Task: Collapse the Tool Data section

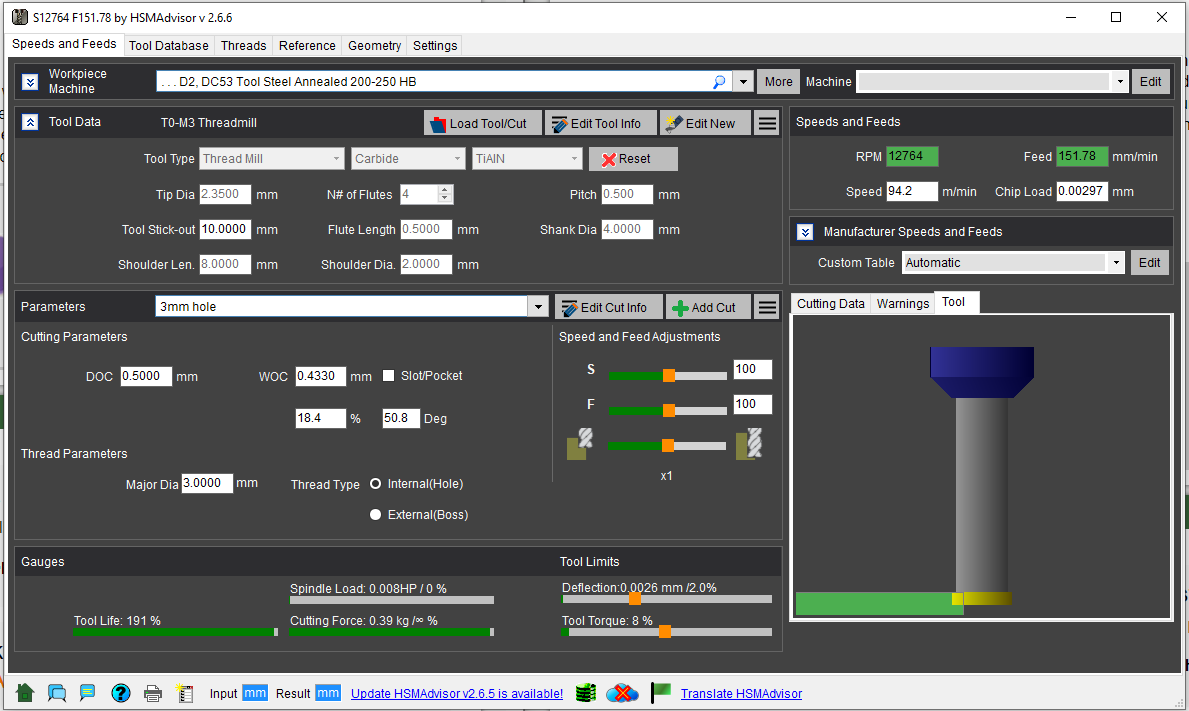Action: click(30, 122)
